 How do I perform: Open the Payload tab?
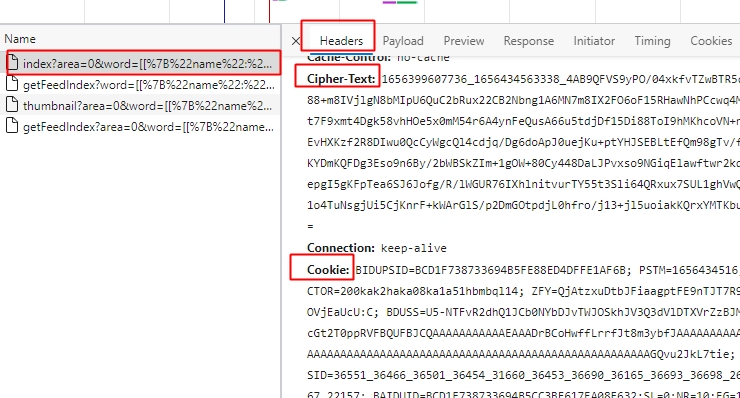(403, 41)
